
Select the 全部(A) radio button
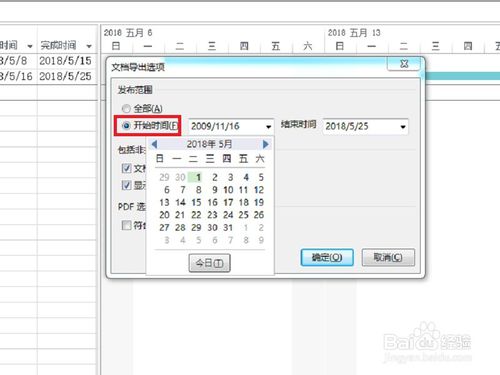(x=126, y=109)
